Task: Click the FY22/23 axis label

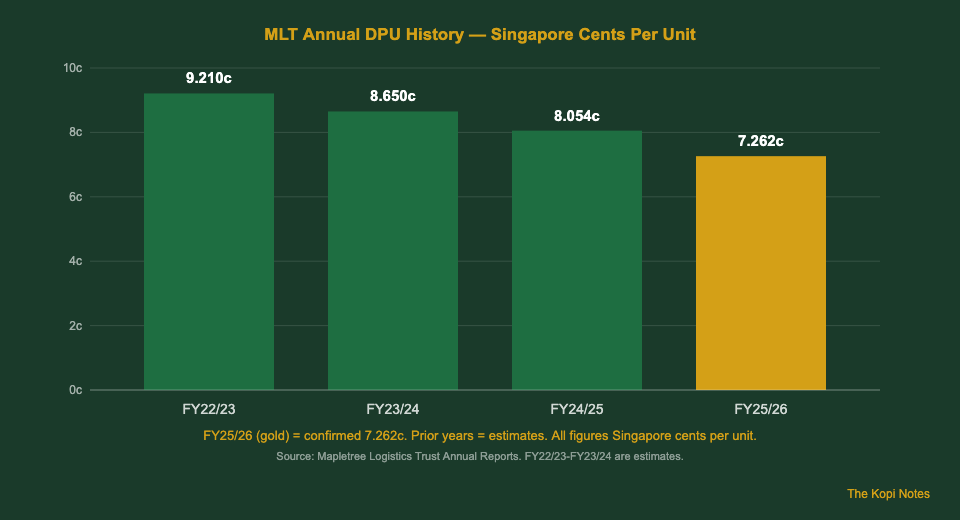Action: point(209,409)
